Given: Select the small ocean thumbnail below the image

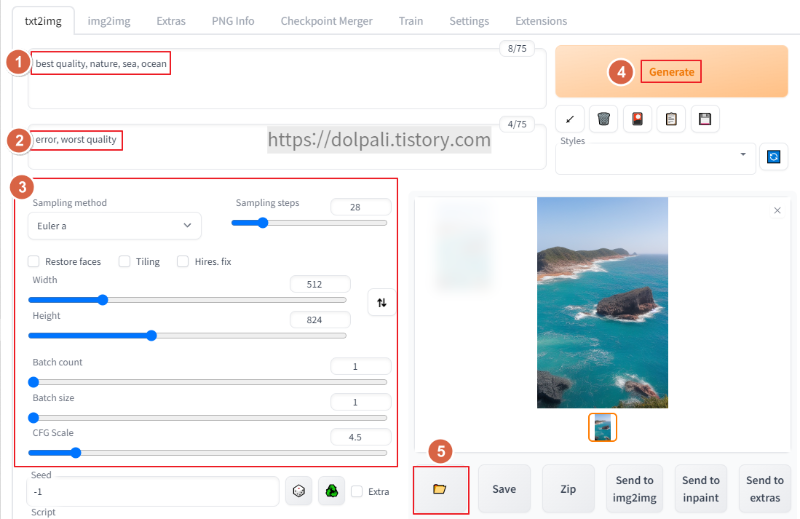Looking at the screenshot, I should coord(603,427).
